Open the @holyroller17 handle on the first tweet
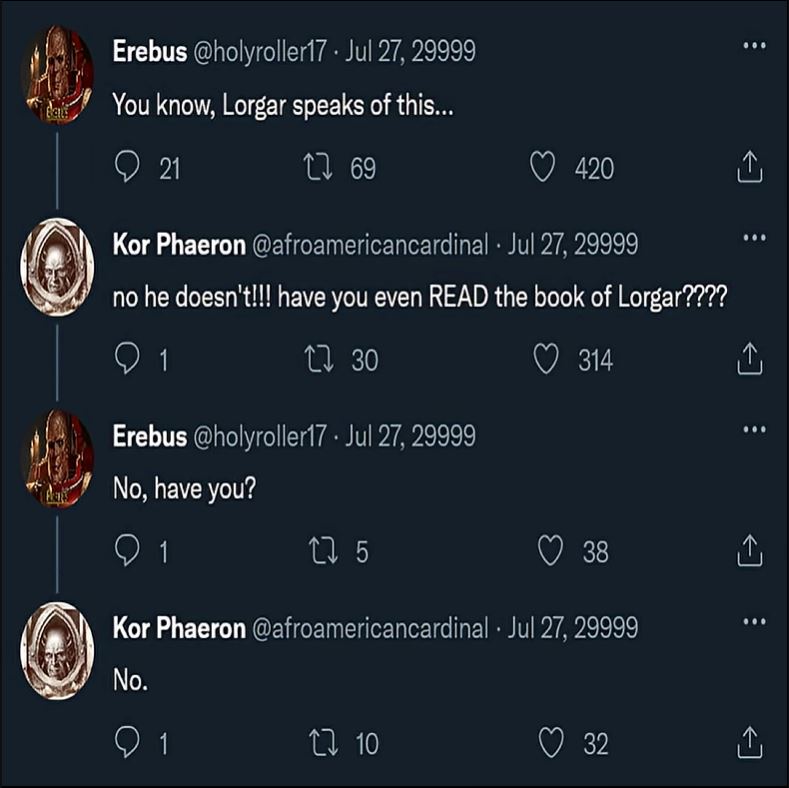789x788 pixels. tap(258, 51)
